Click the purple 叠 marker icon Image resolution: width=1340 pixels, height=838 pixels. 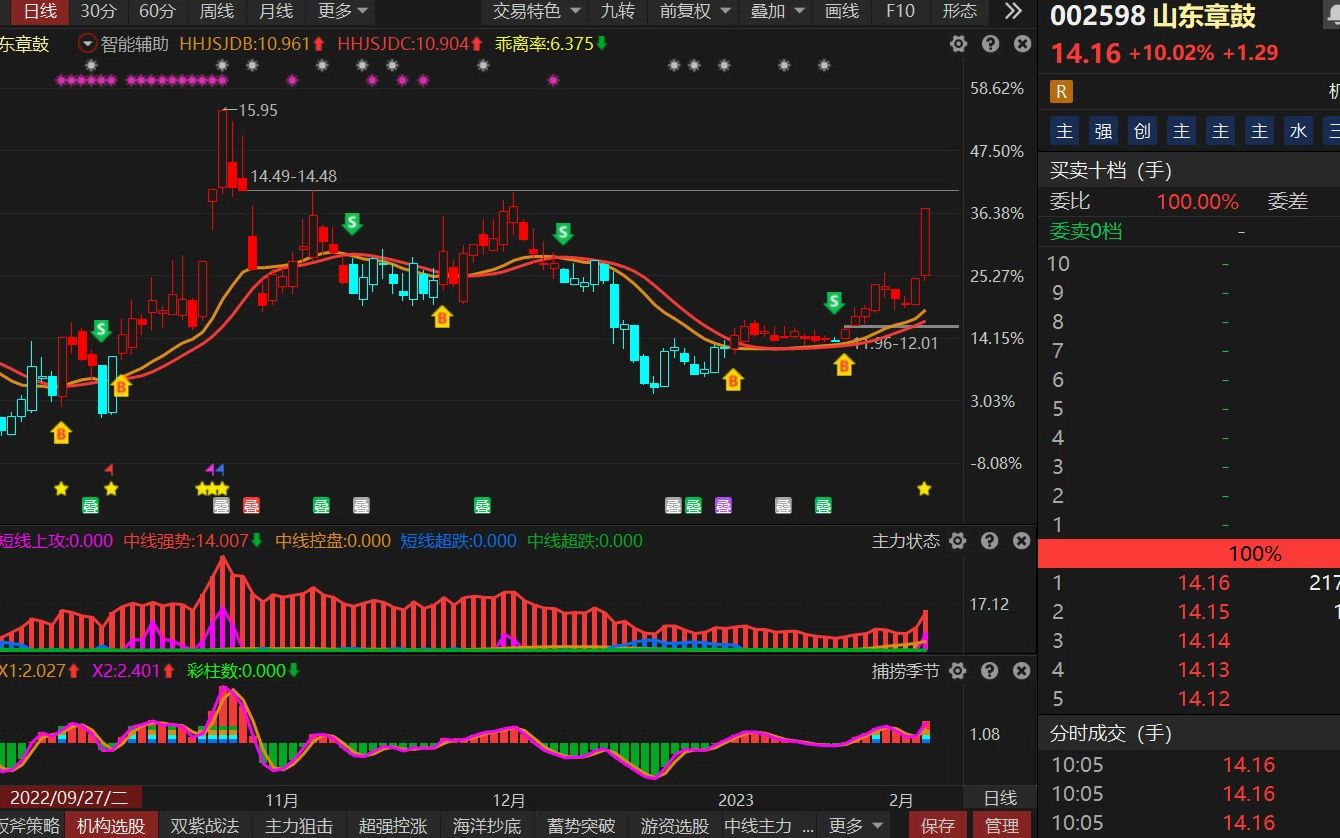pos(723,506)
